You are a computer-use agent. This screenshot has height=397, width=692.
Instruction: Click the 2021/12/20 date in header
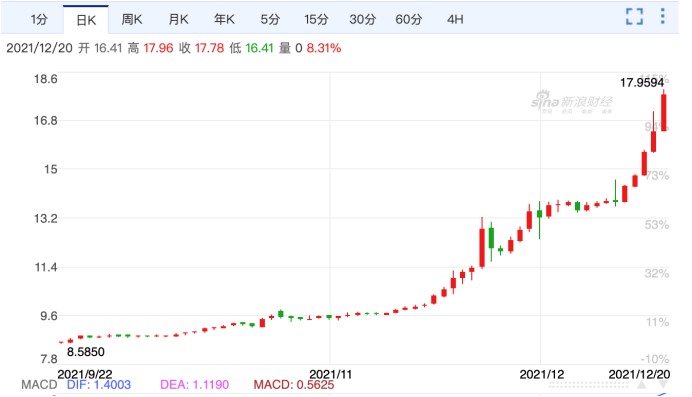[x=39, y=48]
